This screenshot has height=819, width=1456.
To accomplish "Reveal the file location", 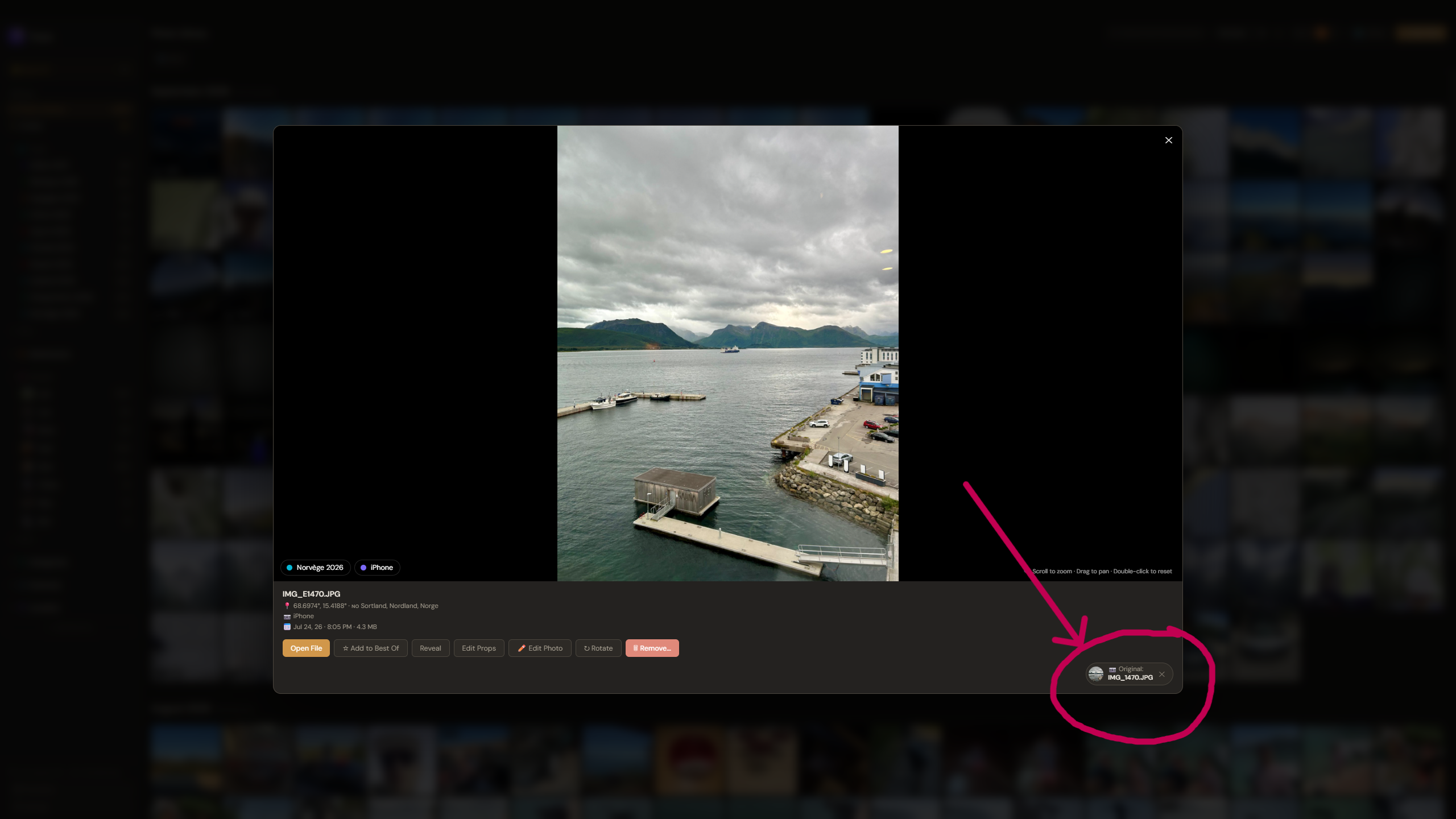I will [431, 648].
